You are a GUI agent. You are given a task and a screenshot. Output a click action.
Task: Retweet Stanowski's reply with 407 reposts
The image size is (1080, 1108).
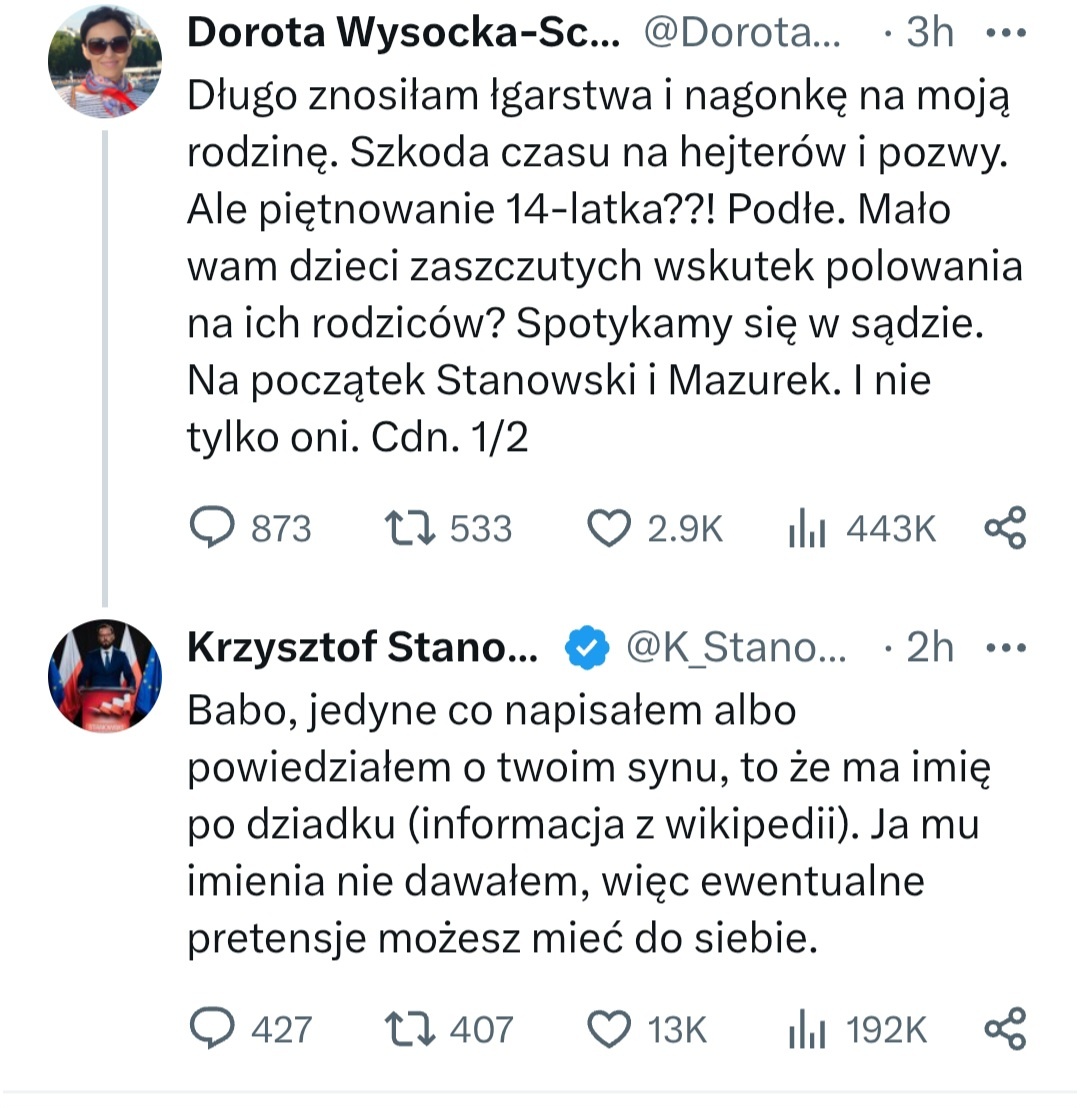pyautogui.click(x=410, y=1029)
